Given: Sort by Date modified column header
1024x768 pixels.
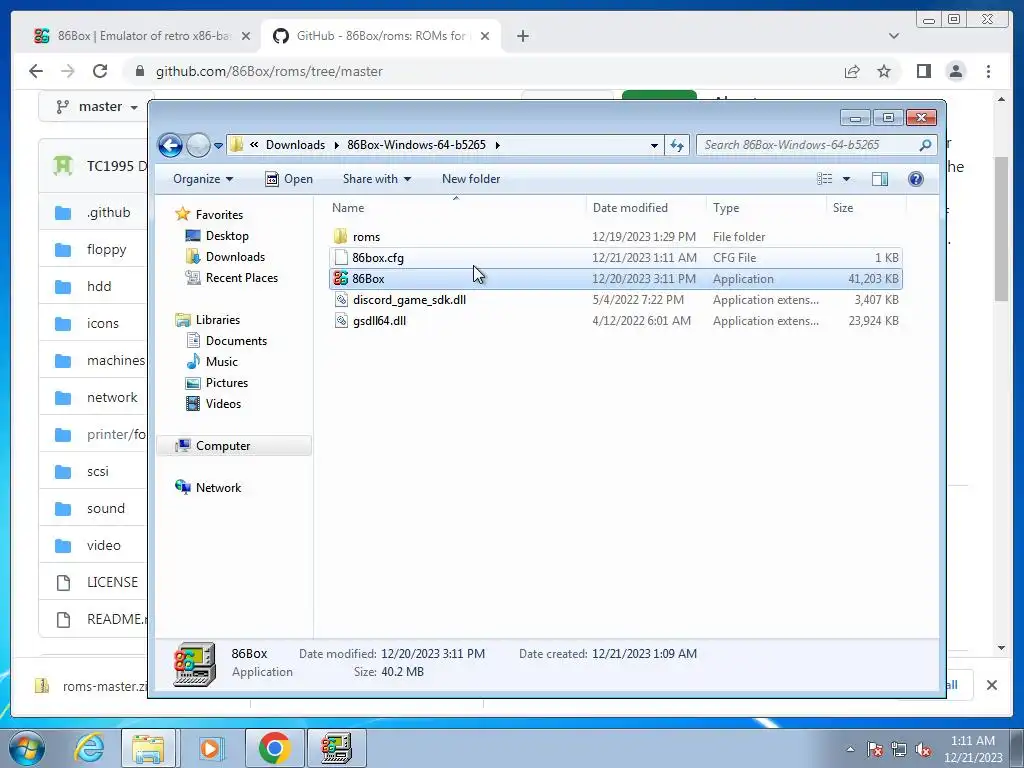Looking at the screenshot, I should [x=646, y=208].
